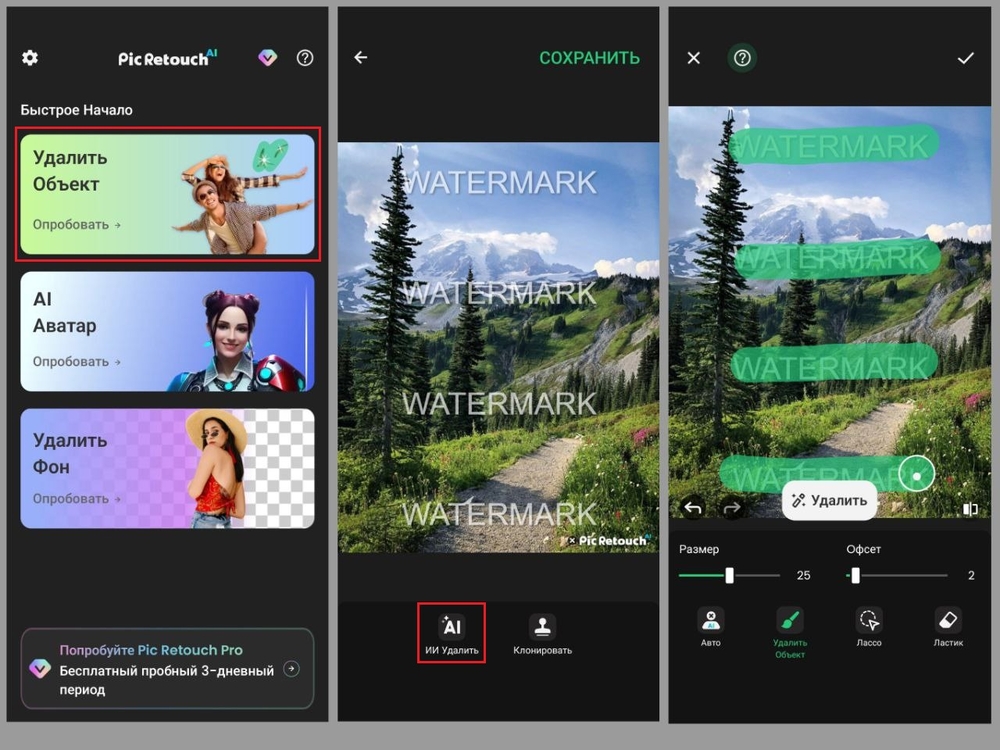Image resolution: width=1000 pixels, height=750 pixels.
Task: Tap the Удалить removal button
Action: tap(829, 500)
